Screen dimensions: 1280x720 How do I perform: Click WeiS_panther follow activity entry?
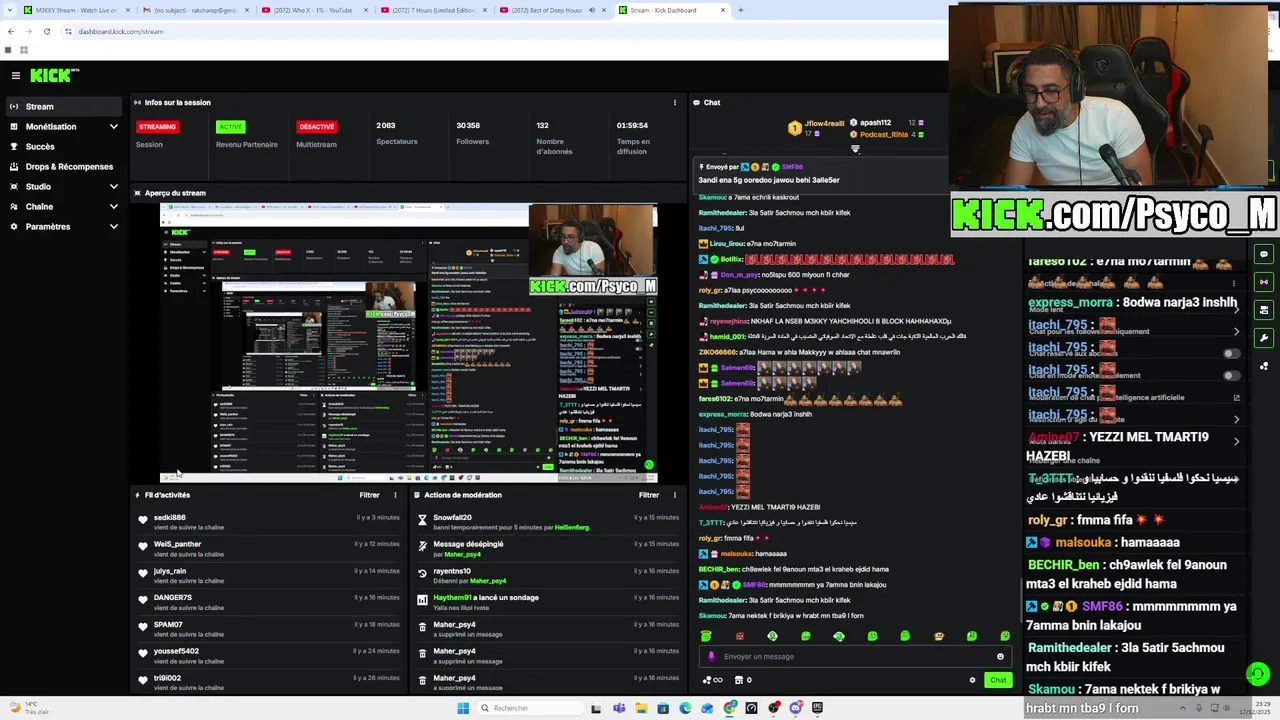(268, 549)
